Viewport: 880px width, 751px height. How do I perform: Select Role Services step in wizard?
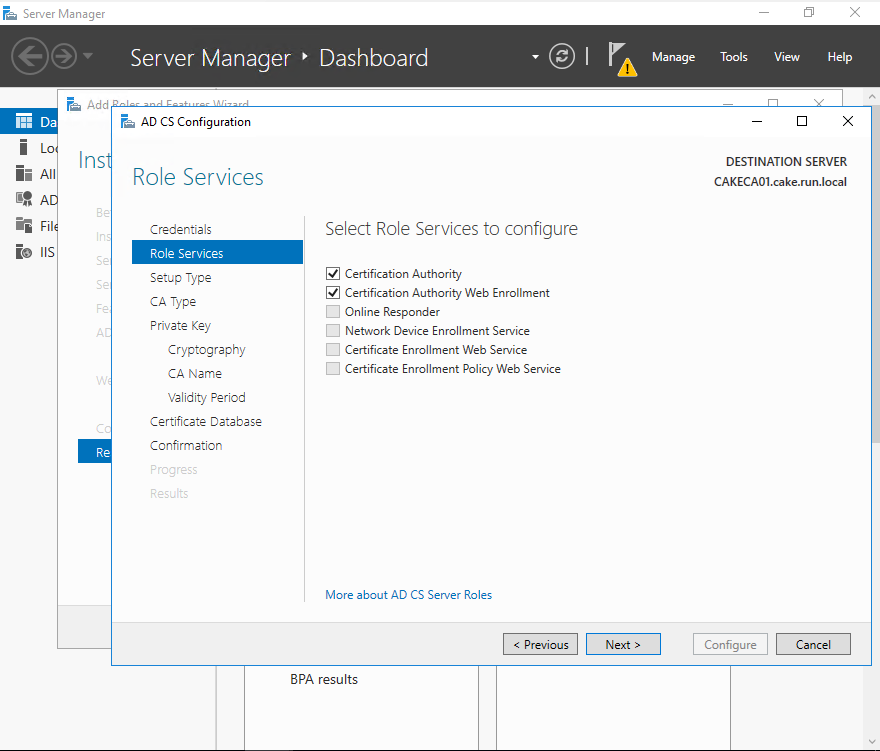click(x=217, y=253)
